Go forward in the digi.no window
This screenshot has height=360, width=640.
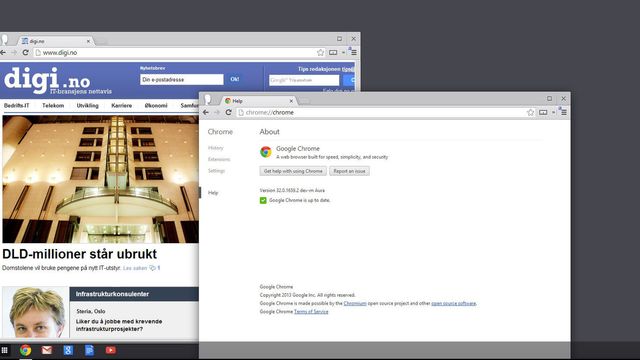point(14,52)
